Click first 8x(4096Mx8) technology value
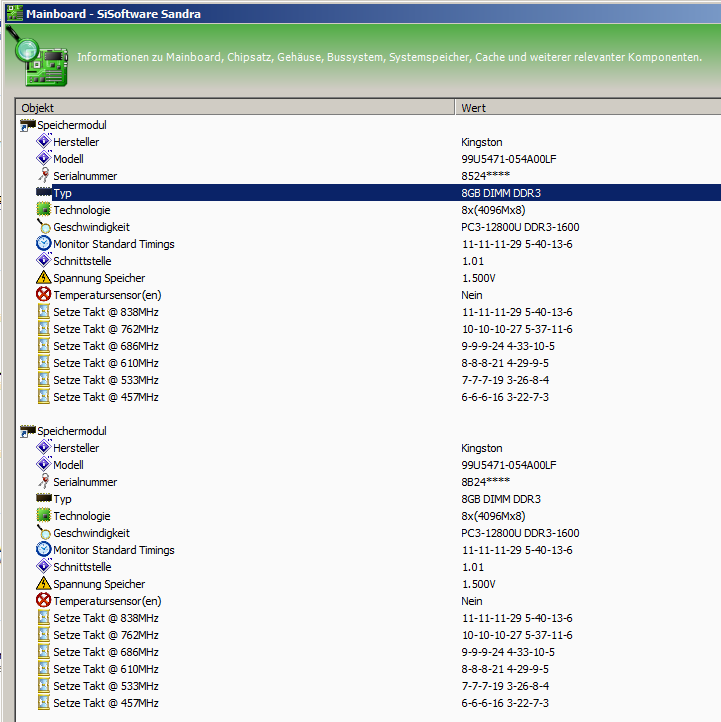The width and height of the screenshot is (721, 722). tap(493, 210)
